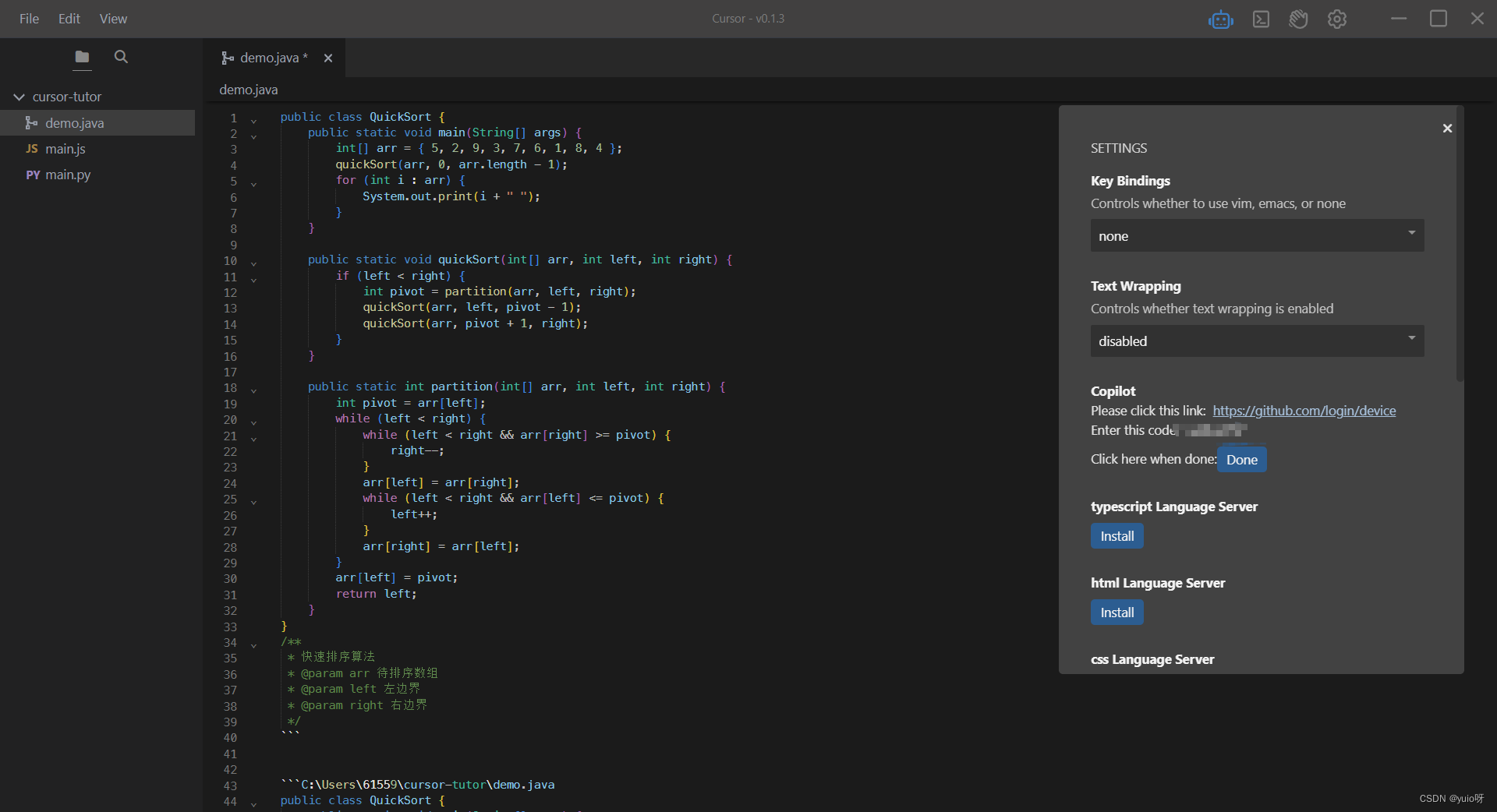Screen dimensions: 1497x812
Task: Click the Done button for Copilot
Action: coord(1241,460)
